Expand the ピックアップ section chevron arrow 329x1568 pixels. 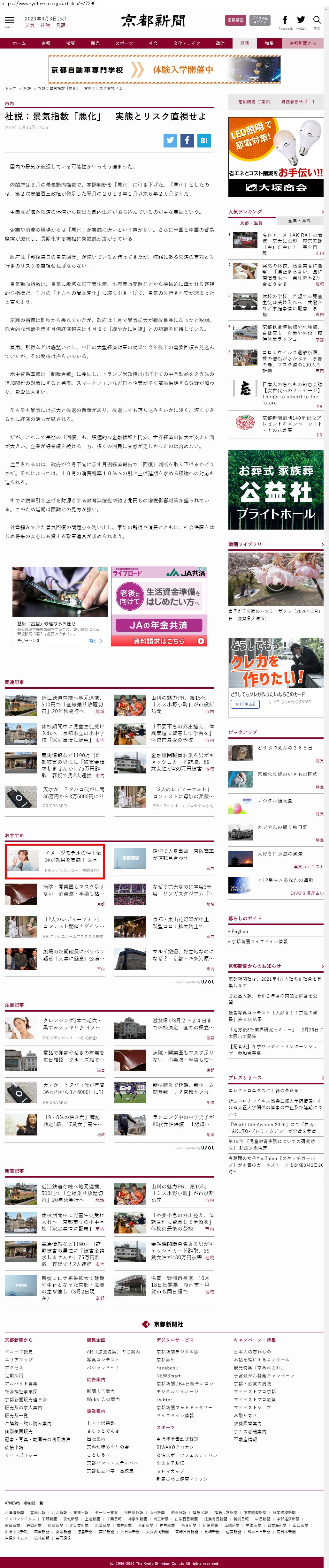click(x=322, y=732)
